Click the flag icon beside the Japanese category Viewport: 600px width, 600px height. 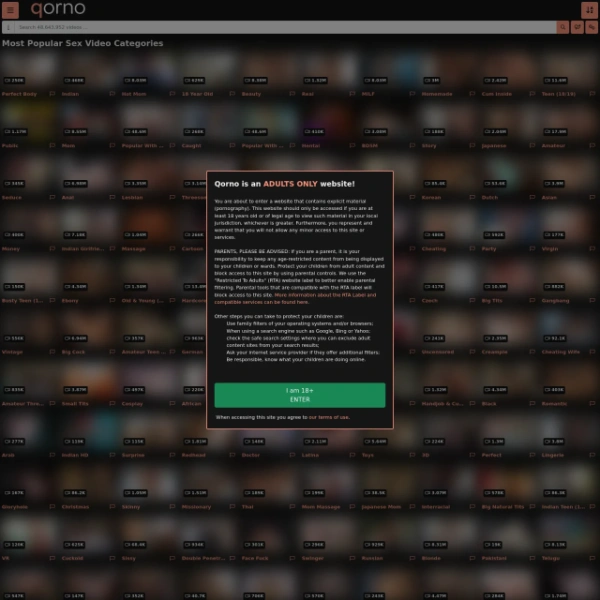(532, 145)
